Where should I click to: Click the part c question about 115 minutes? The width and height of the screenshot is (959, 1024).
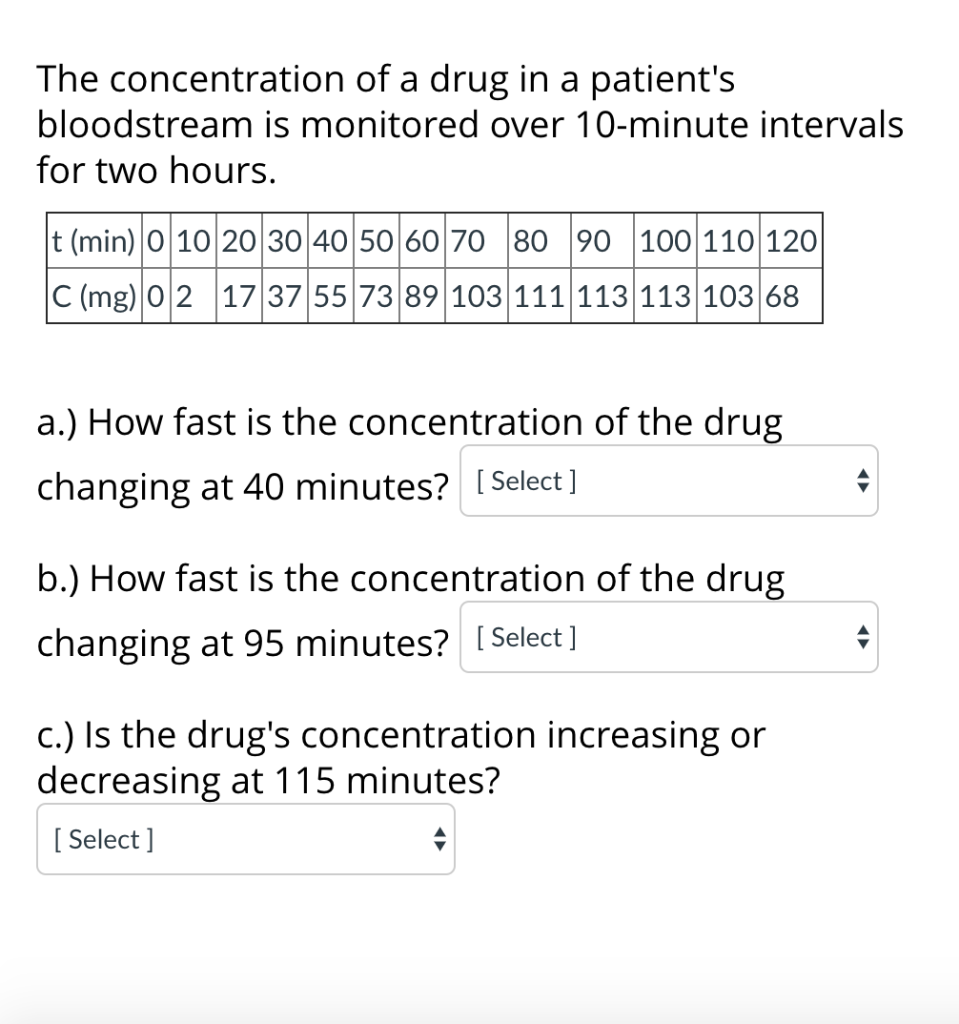(x=400, y=757)
